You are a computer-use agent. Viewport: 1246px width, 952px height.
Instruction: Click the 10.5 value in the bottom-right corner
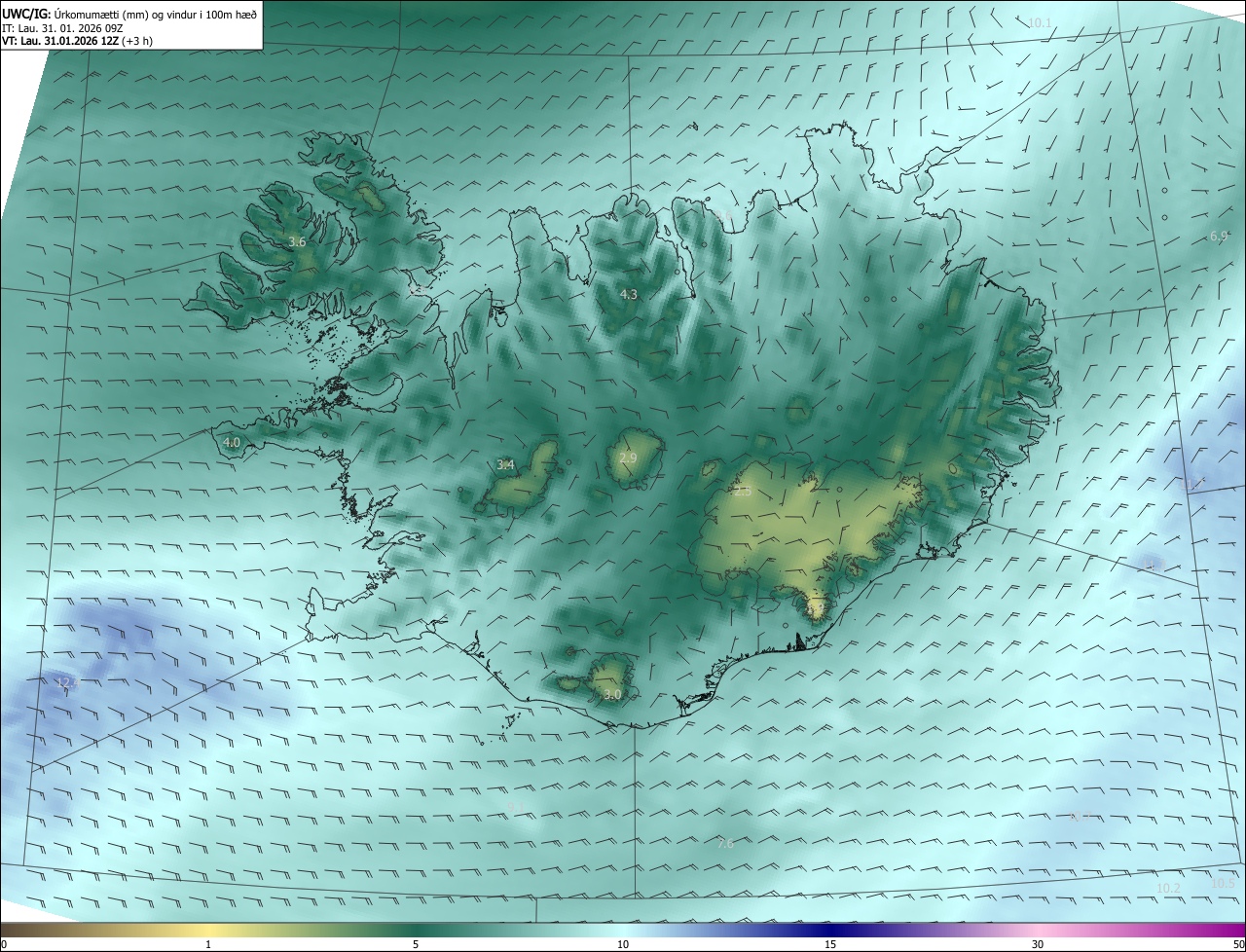point(1223,883)
